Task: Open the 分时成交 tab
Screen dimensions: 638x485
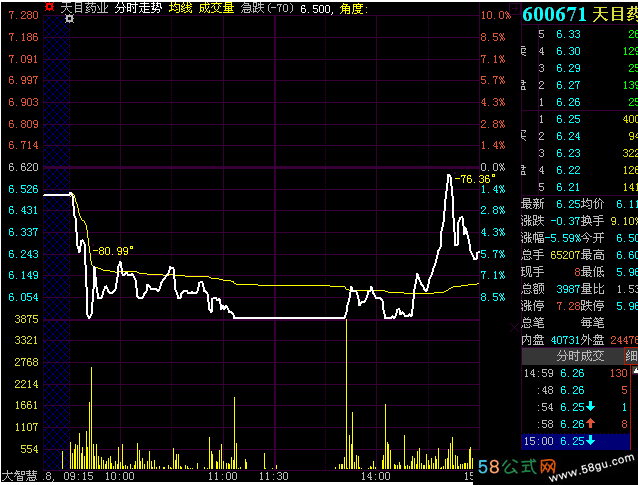Action: [x=580, y=356]
